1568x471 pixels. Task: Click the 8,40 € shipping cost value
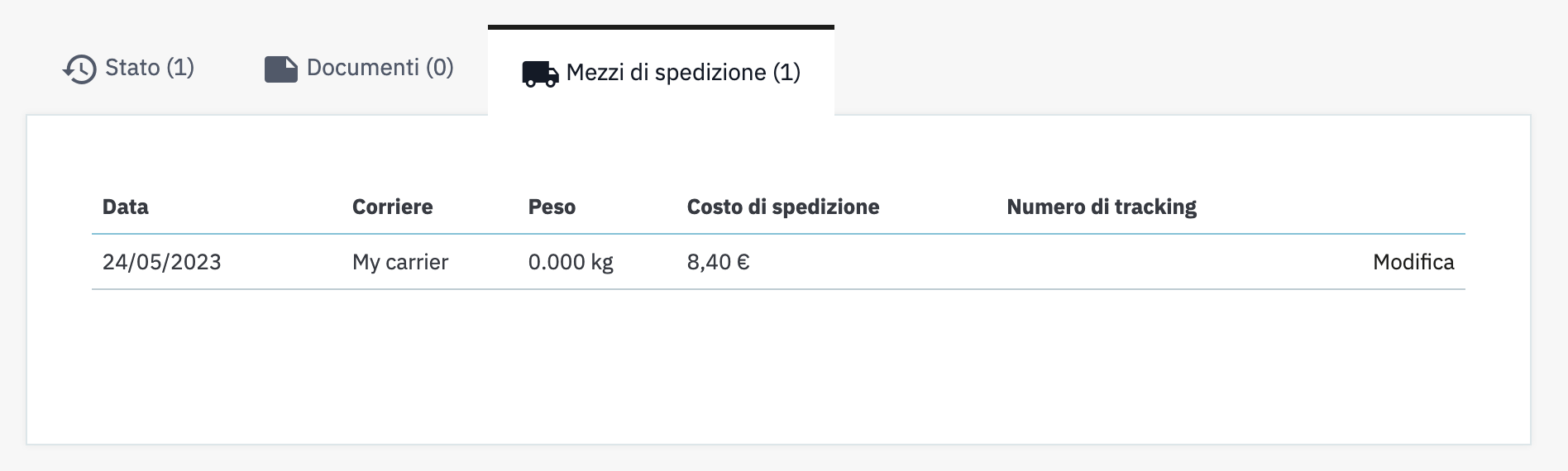[718, 262]
